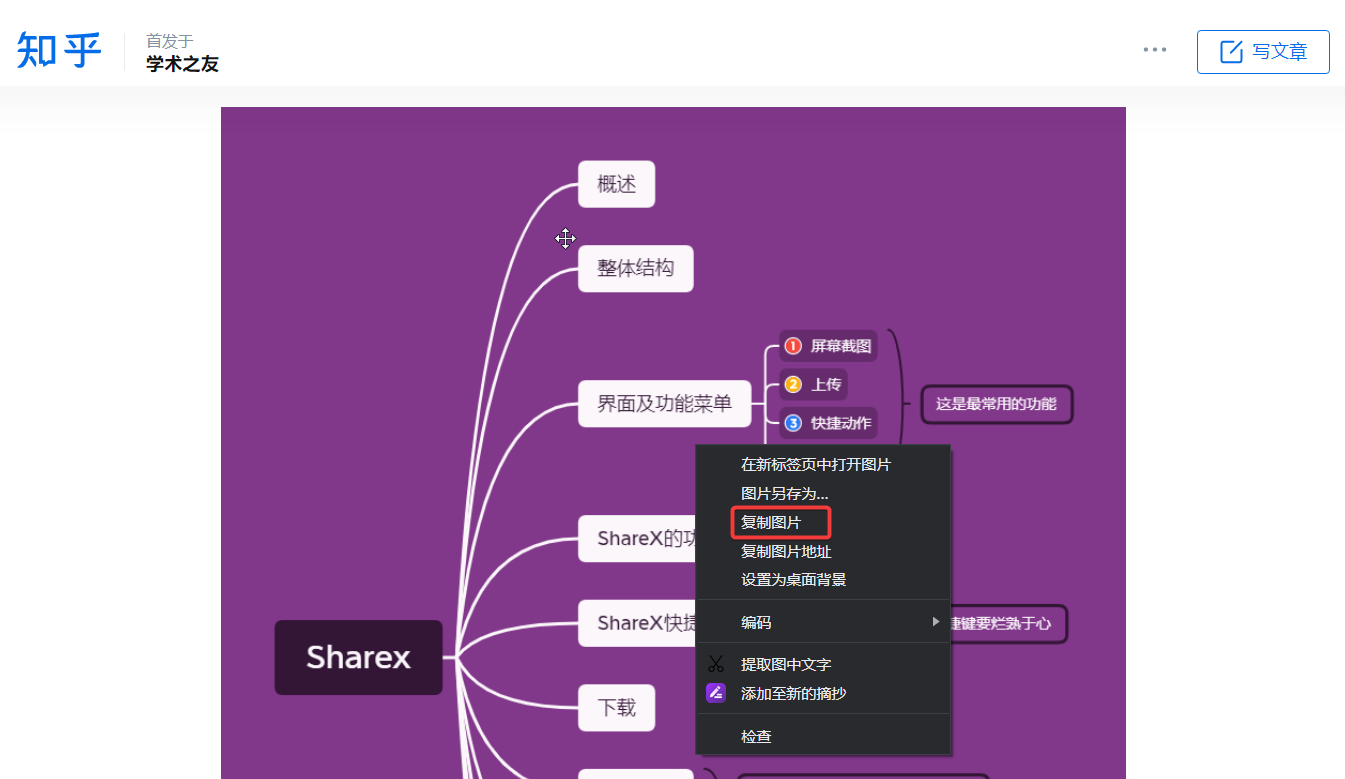Image resolution: width=1345 pixels, height=779 pixels.
Task: Choose 在新标签页中打开图片 from the context menu
Action: 823,464
